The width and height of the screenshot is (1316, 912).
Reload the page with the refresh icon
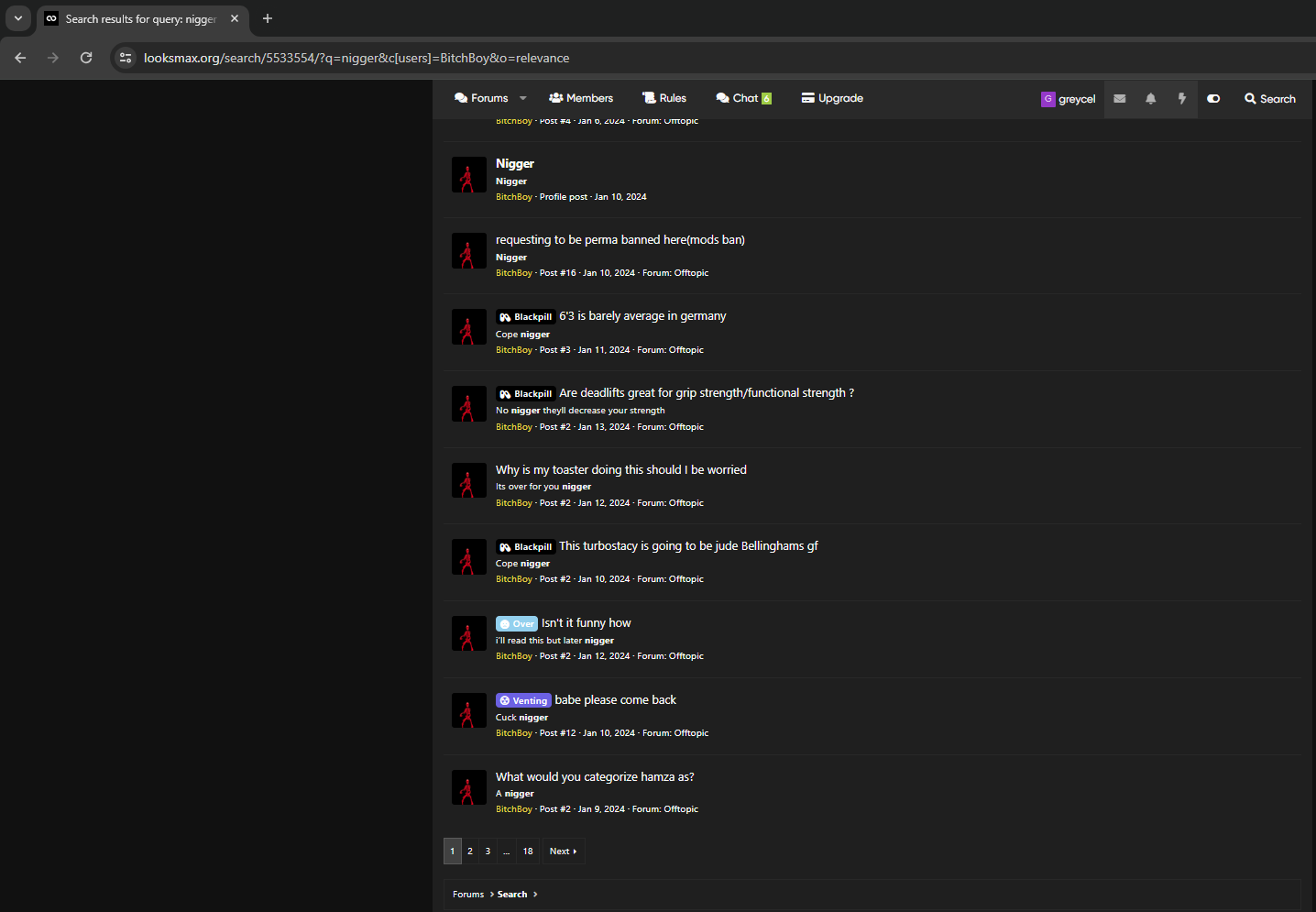pyautogui.click(x=86, y=58)
